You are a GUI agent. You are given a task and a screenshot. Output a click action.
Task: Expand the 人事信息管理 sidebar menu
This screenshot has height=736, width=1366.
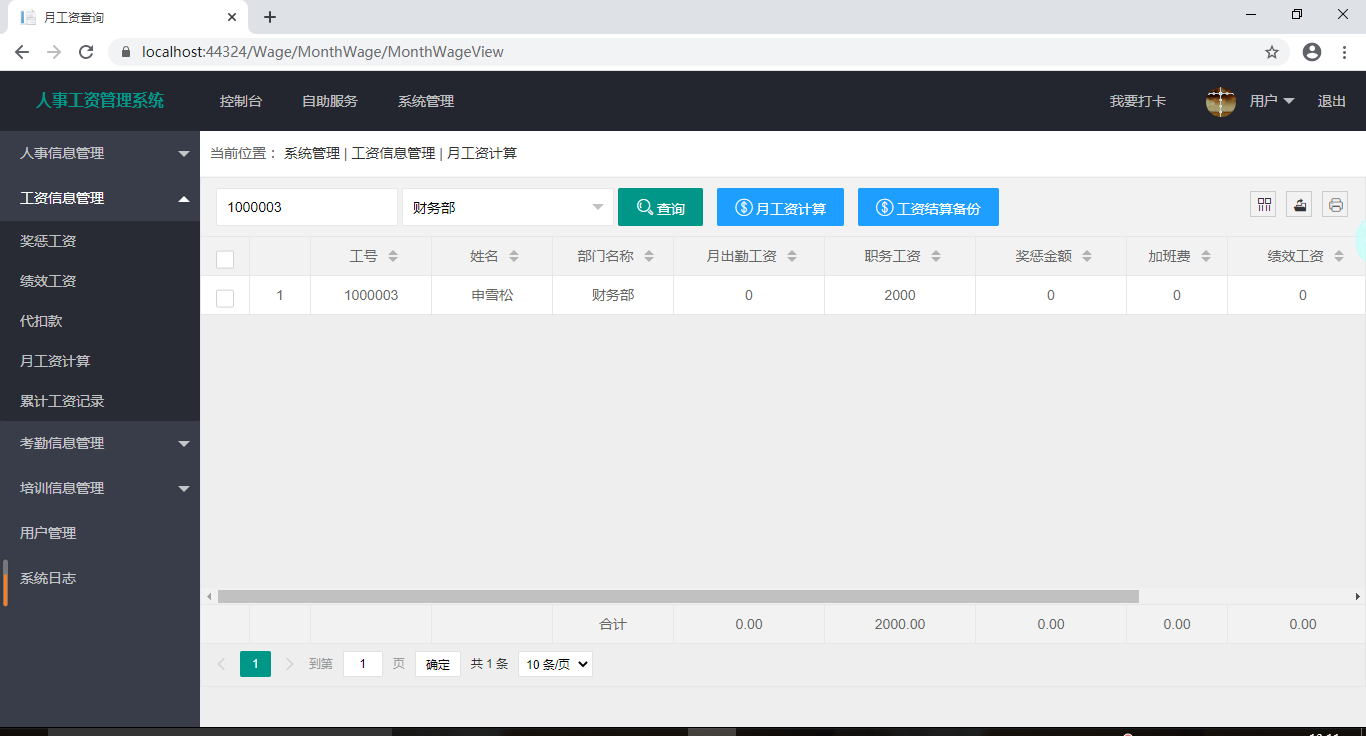coord(100,153)
